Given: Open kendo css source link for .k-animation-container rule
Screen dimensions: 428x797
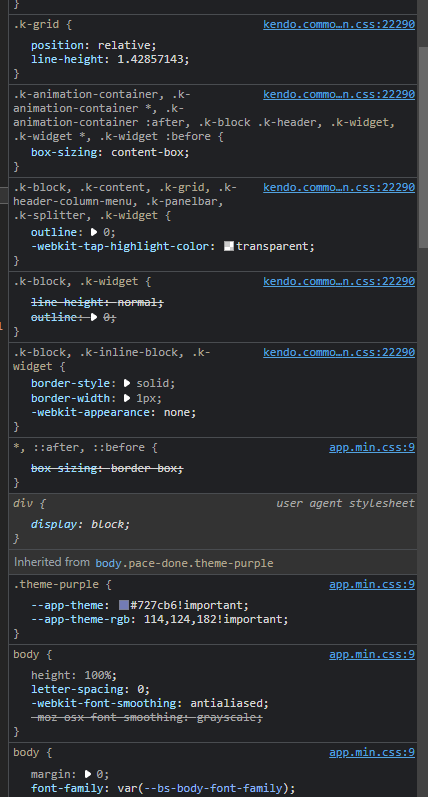Looking at the screenshot, I should (339, 95).
